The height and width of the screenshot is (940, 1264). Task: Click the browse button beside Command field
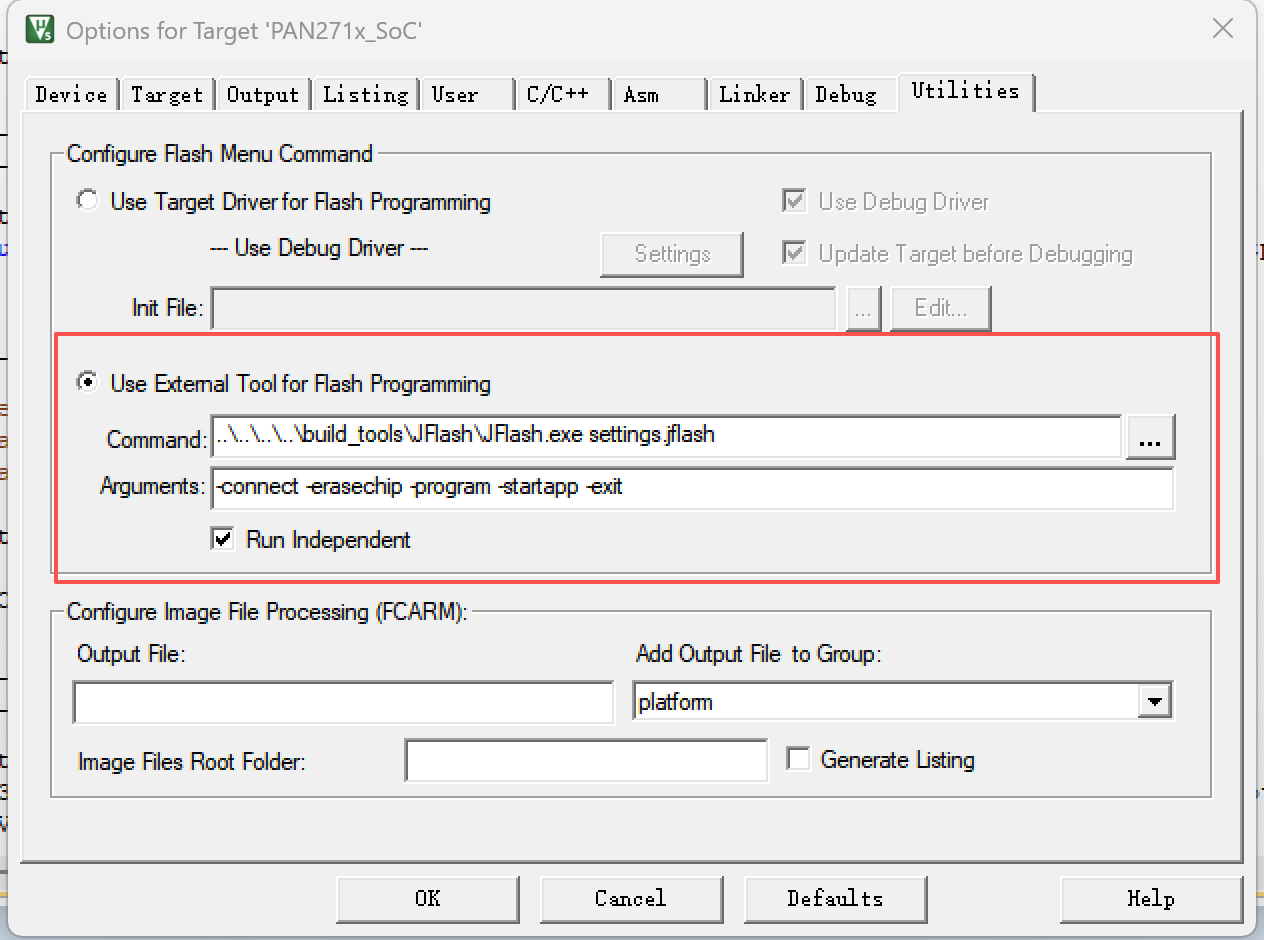pos(1150,438)
